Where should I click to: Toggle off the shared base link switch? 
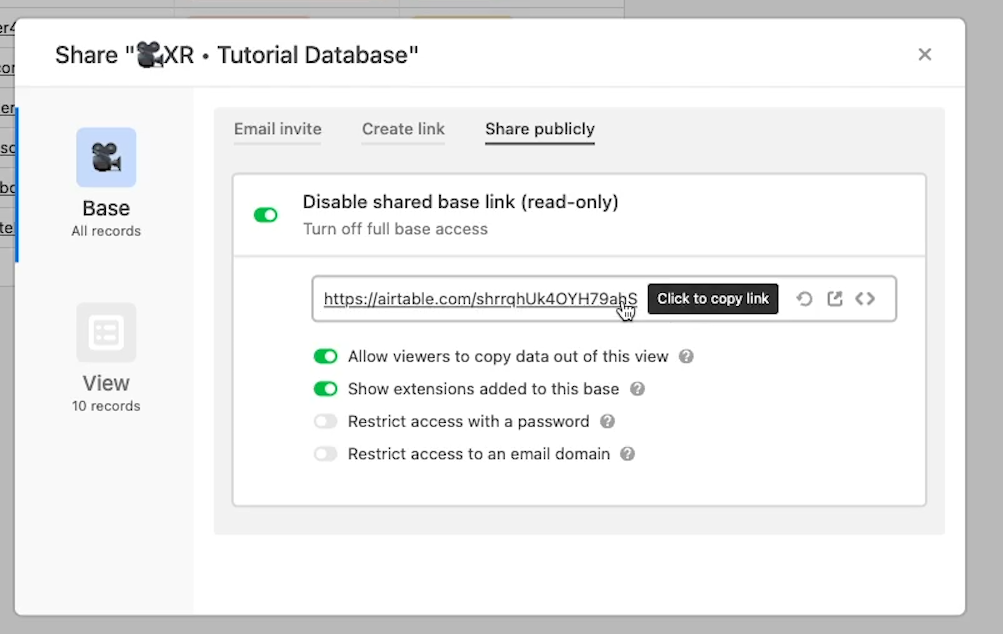[x=266, y=215]
